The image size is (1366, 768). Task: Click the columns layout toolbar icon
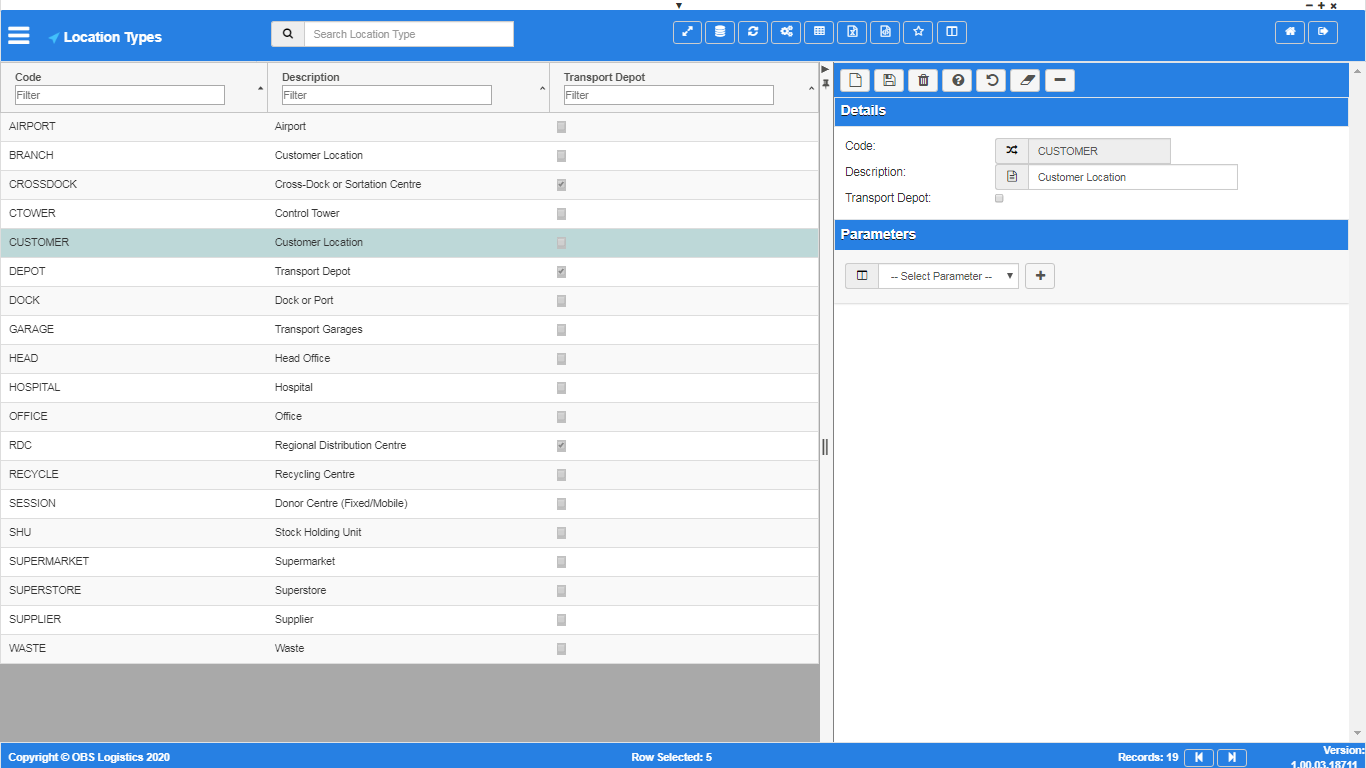(x=951, y=32)
